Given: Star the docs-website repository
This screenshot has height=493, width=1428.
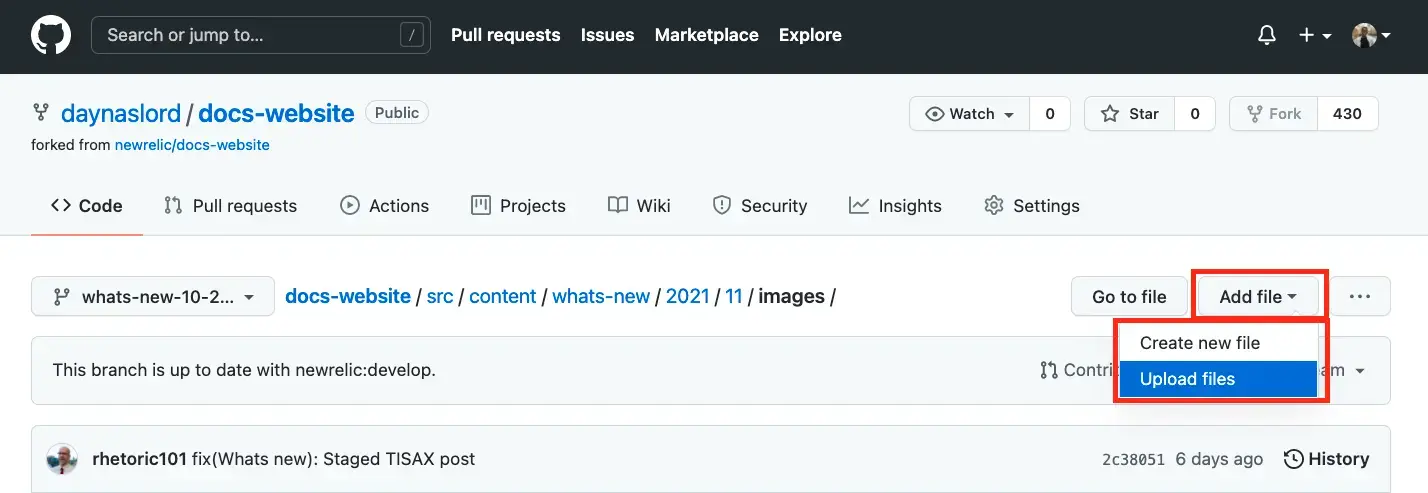Looking at the screenshot, I should [x=1130, y=114].
